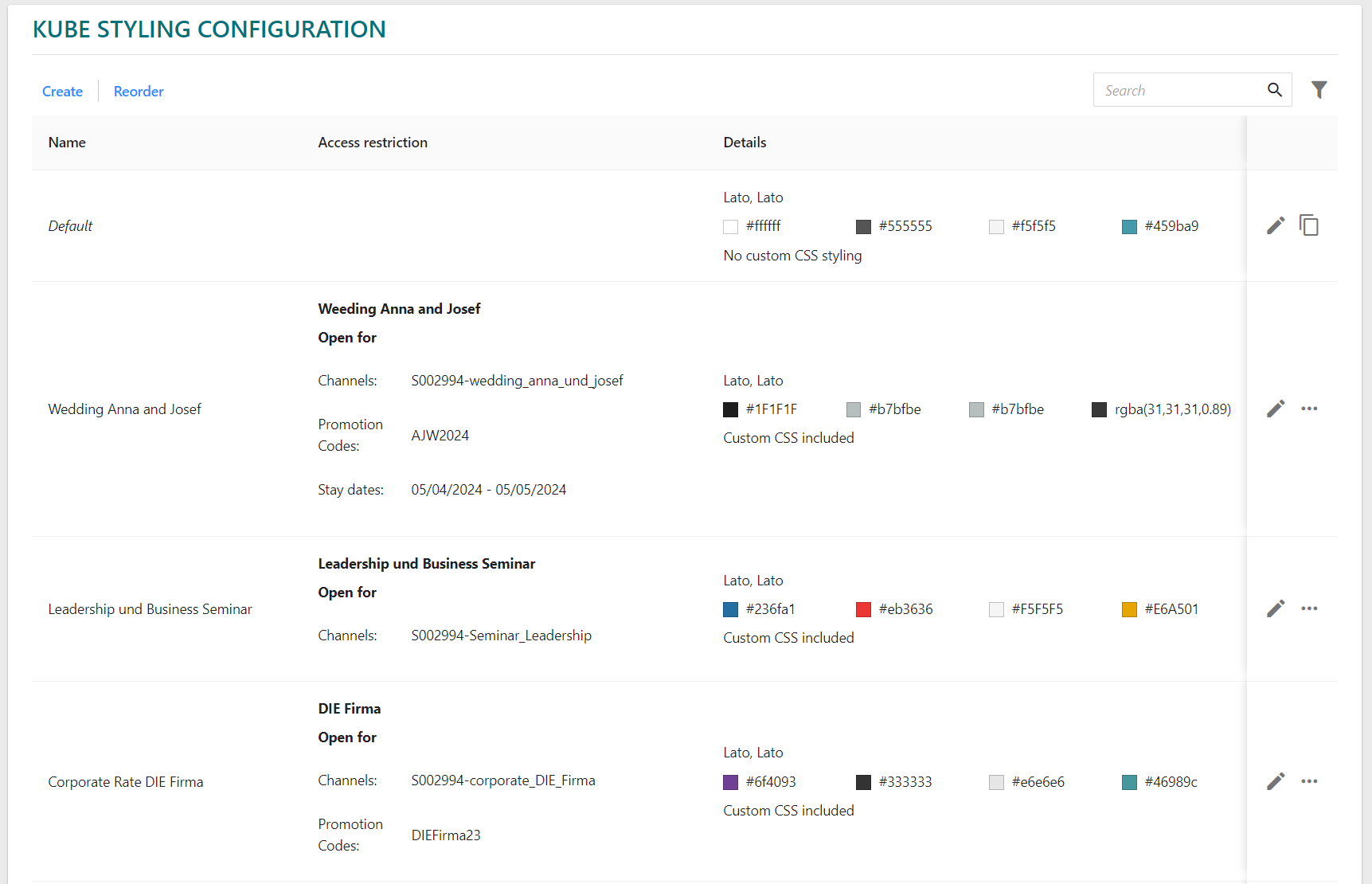Click the #E6A501 orange color swatch

(1129, 610)
